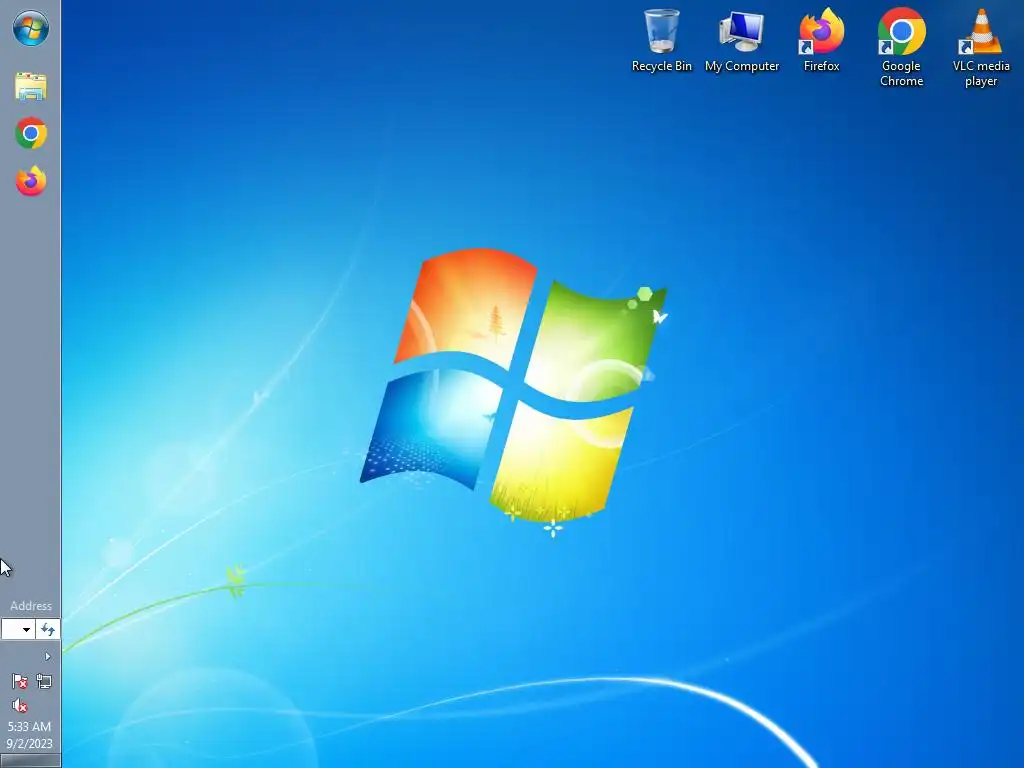Launch Firefox from the taskbar
1024x768 pixels.
[31, 181]
